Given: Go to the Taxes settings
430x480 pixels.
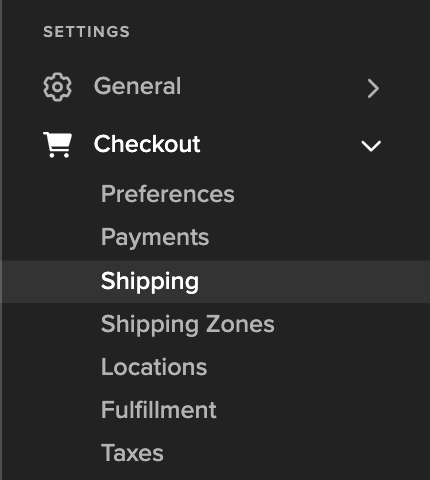Looking at the screenshot, I should pos(132,453).
